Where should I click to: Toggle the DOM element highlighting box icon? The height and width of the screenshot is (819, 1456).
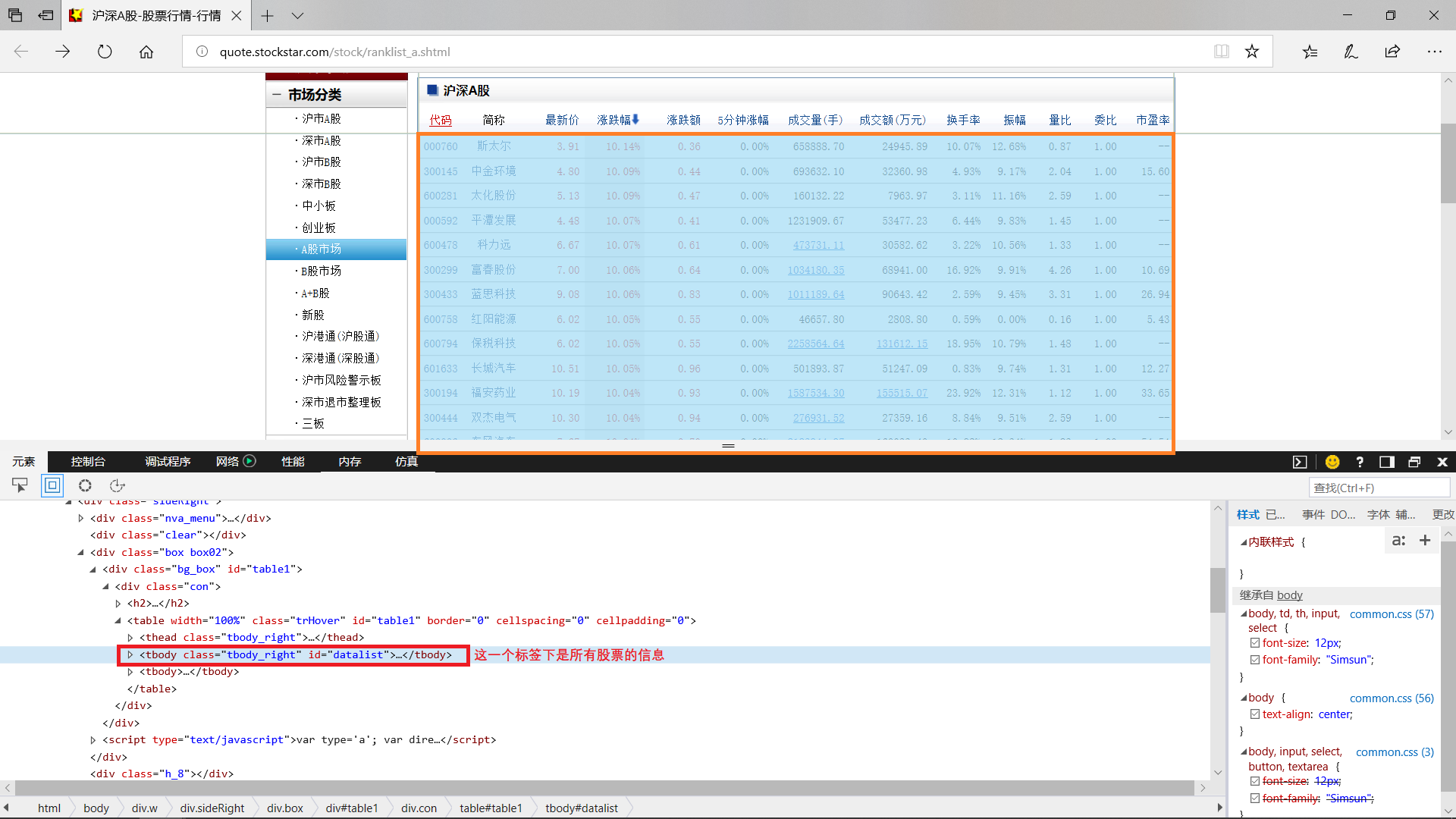[x=52, y=485]
